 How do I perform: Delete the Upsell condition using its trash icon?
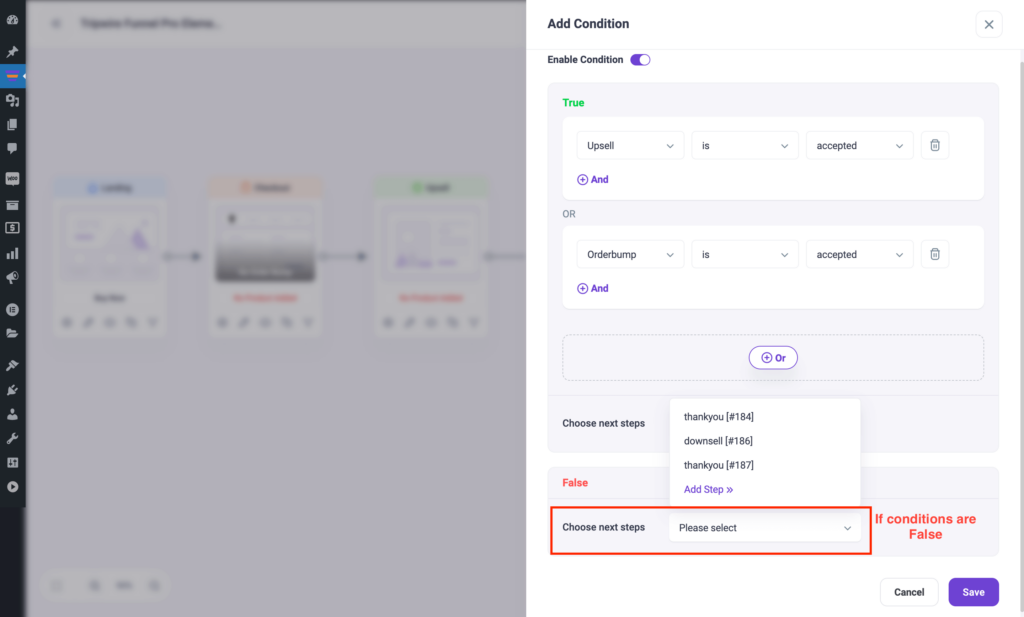tap(934, 145)
